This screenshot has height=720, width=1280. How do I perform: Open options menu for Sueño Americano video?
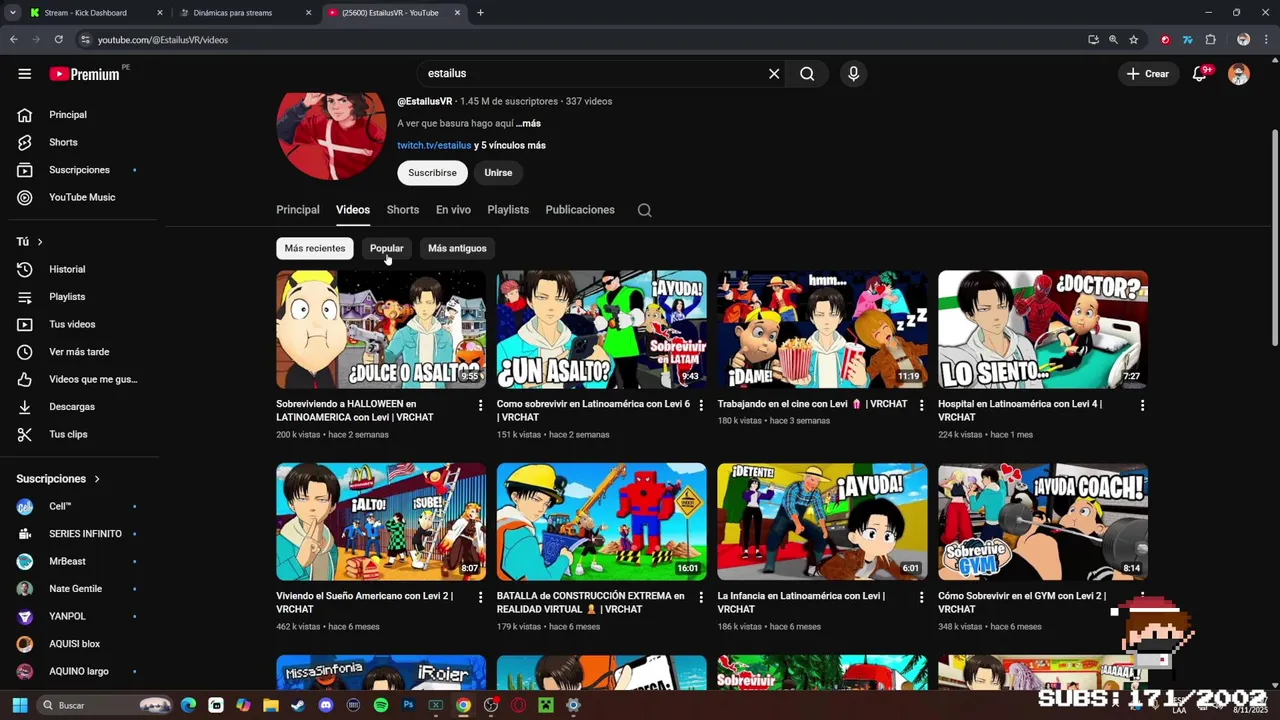[x=480, y=597]
